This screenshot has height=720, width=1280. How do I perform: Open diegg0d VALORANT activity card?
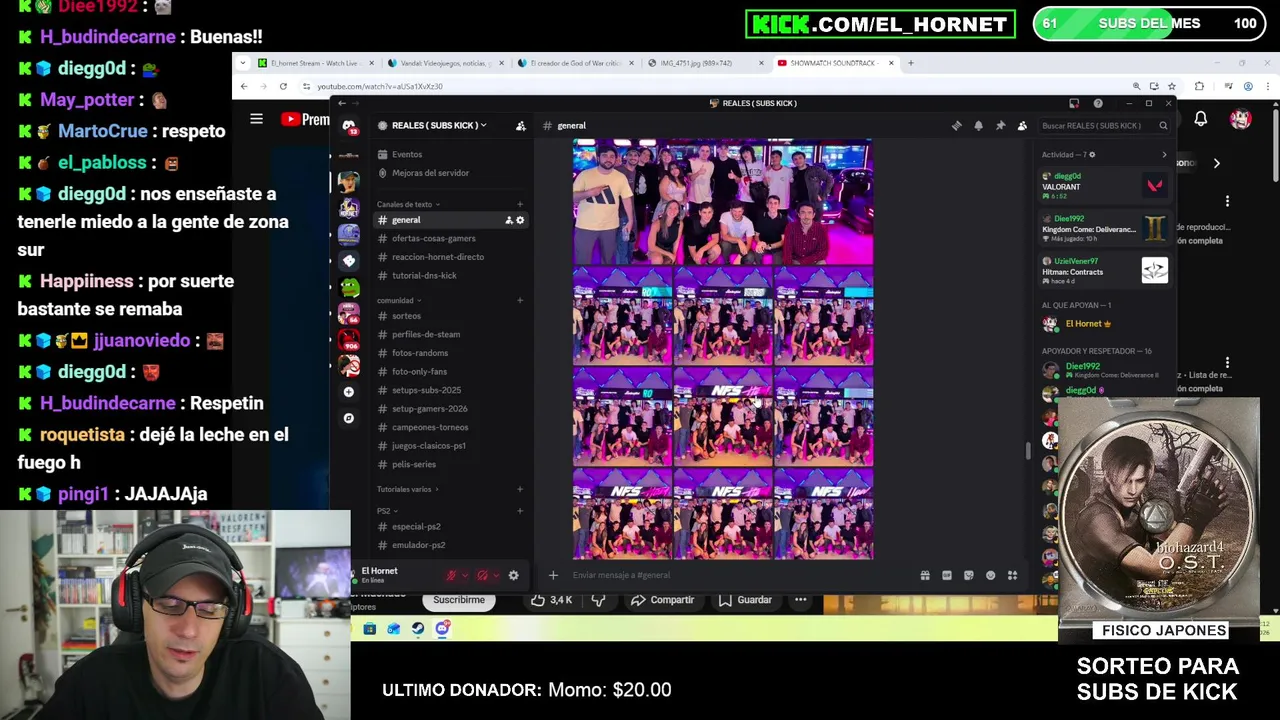(1104, 186)
